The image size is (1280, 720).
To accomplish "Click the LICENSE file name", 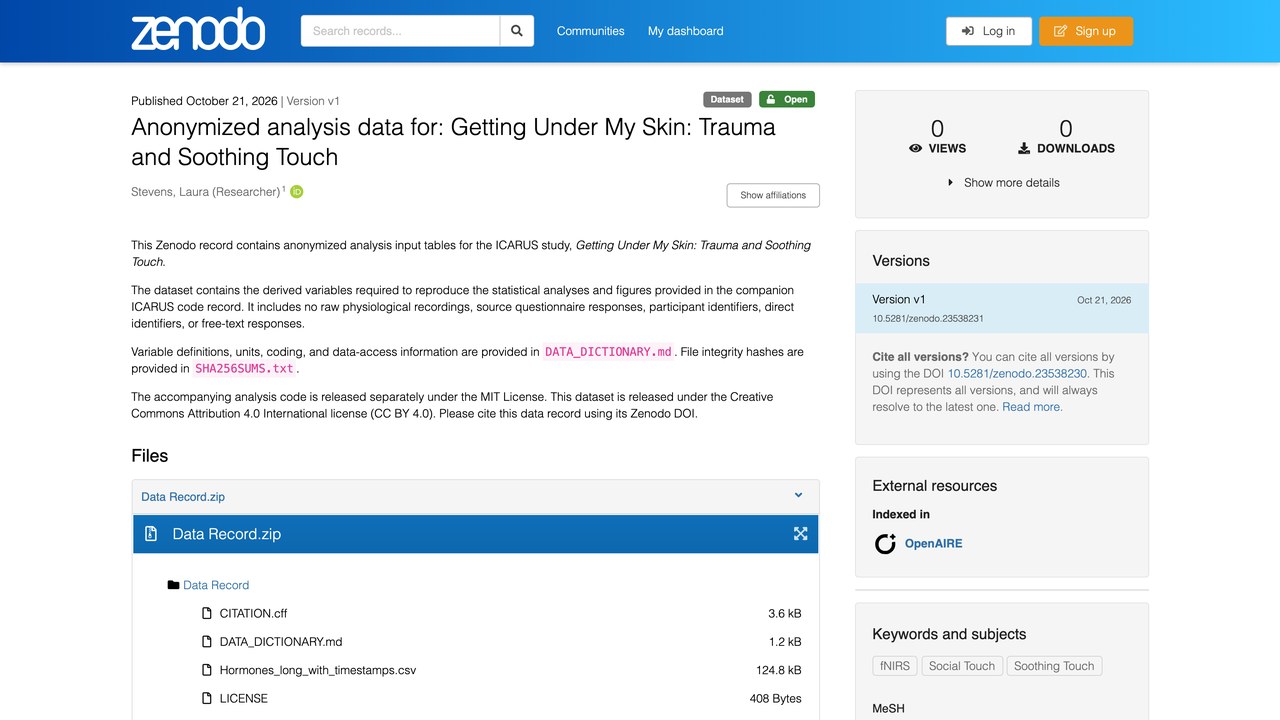I will point(244,698).
